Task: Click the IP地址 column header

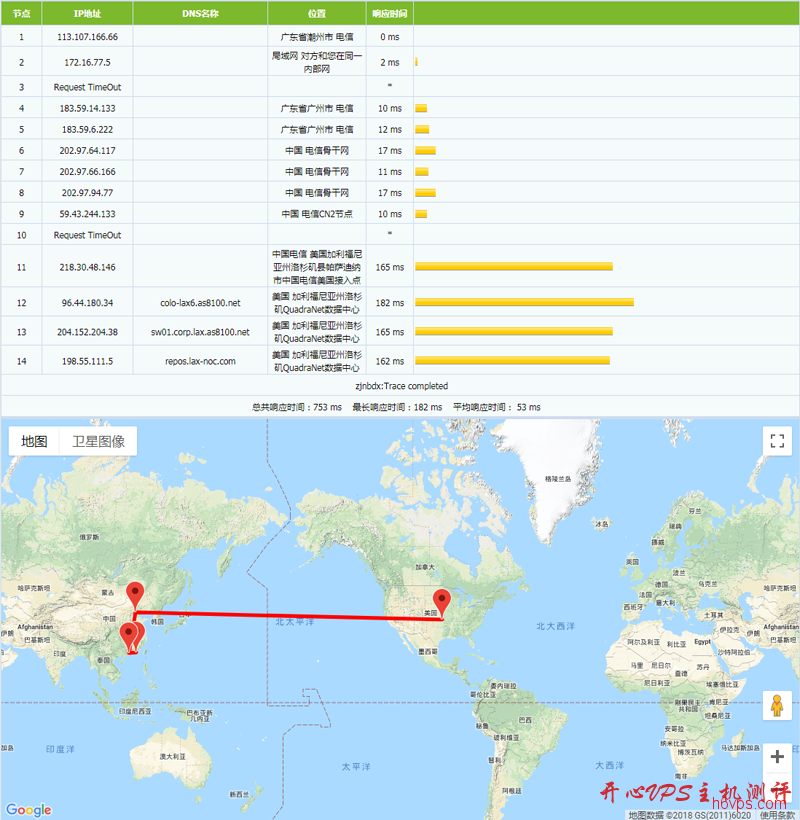Action: coord(88,13)
